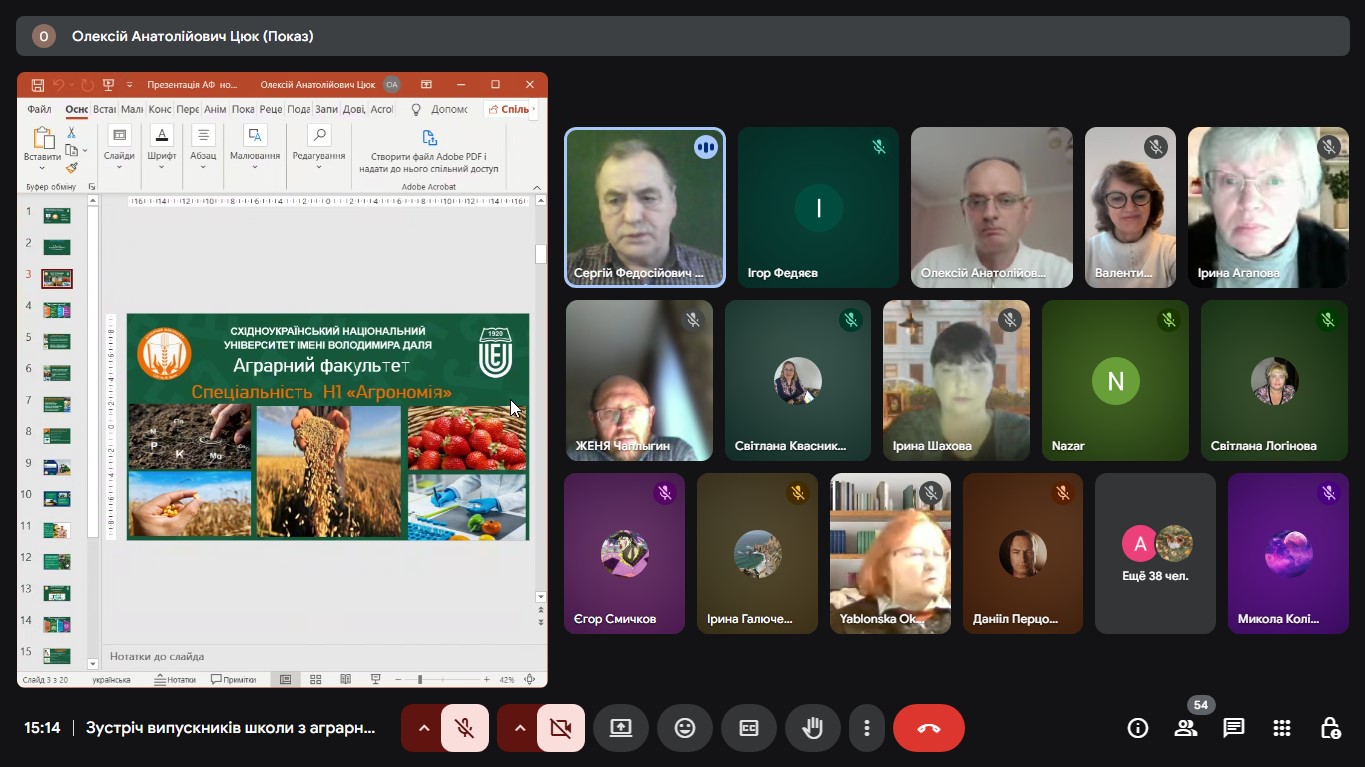This screenshot has width=1365, height=767.
Task: Open the chat with everyone icon
Action: pos(1234,728)
